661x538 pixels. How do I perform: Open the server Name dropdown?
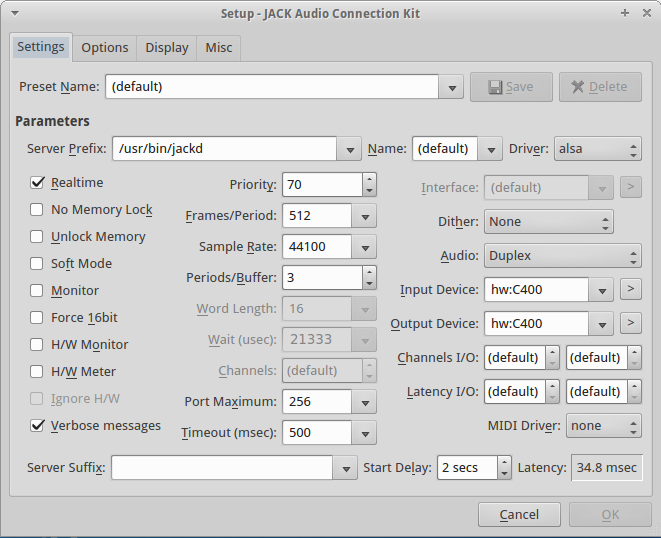[490, 149]
